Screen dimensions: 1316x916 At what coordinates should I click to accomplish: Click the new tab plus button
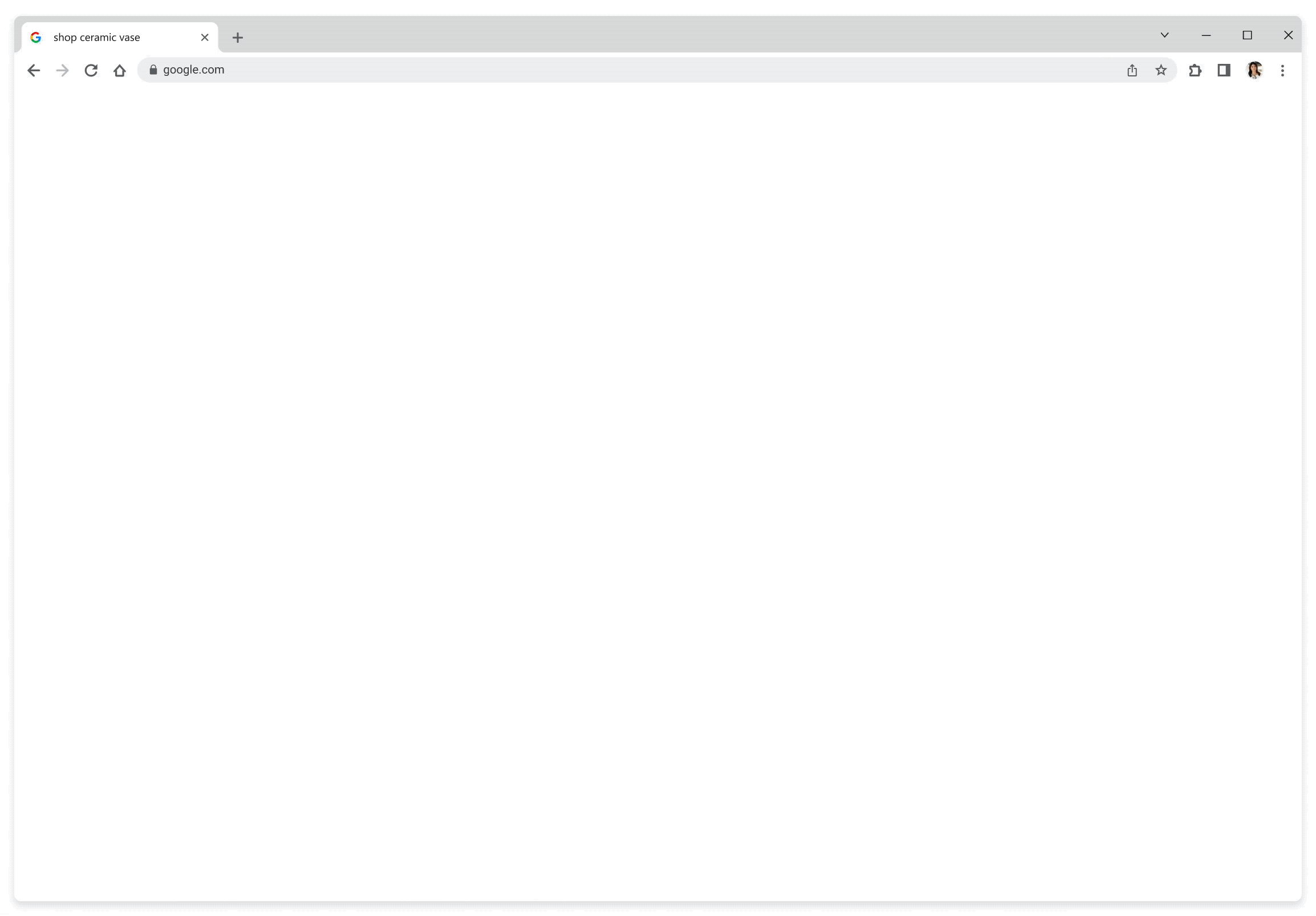click(237, 37)
